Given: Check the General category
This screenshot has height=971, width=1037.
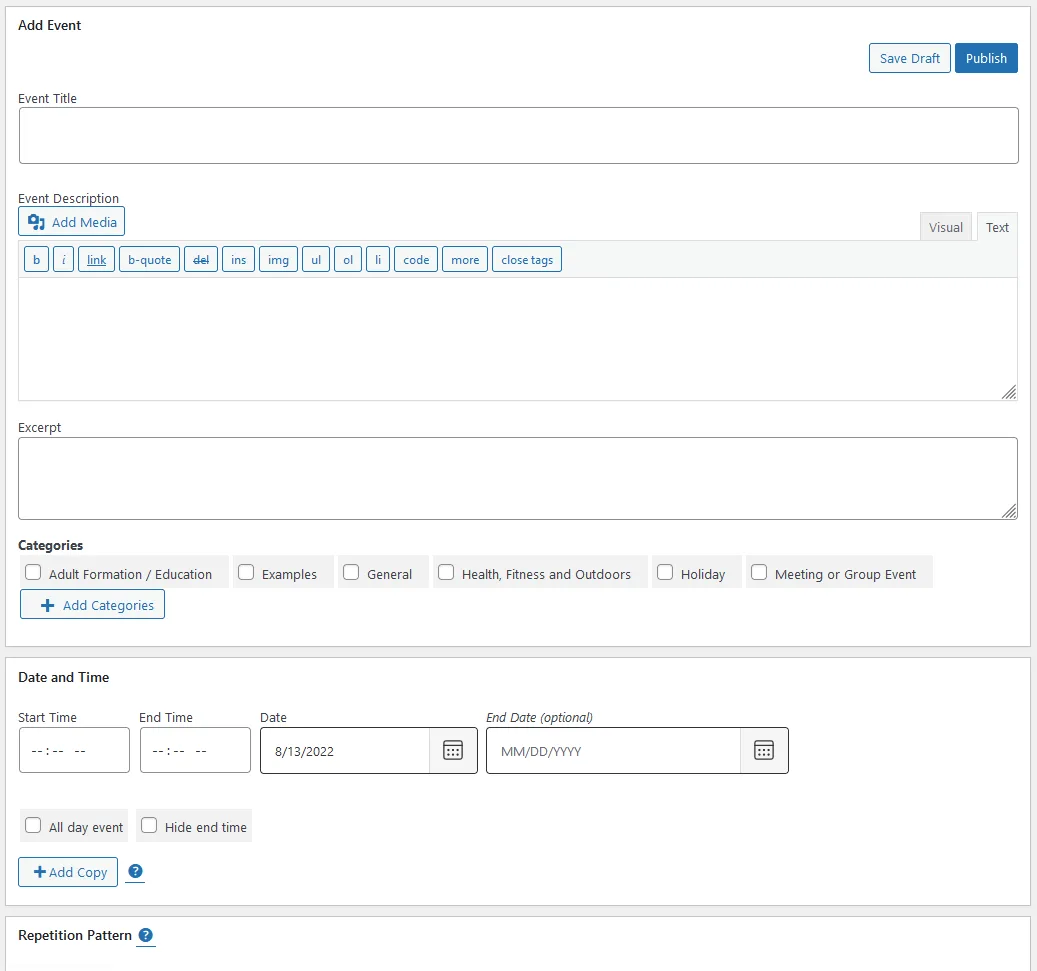Looking at the screenshot, I should click(x=351, y=572).
